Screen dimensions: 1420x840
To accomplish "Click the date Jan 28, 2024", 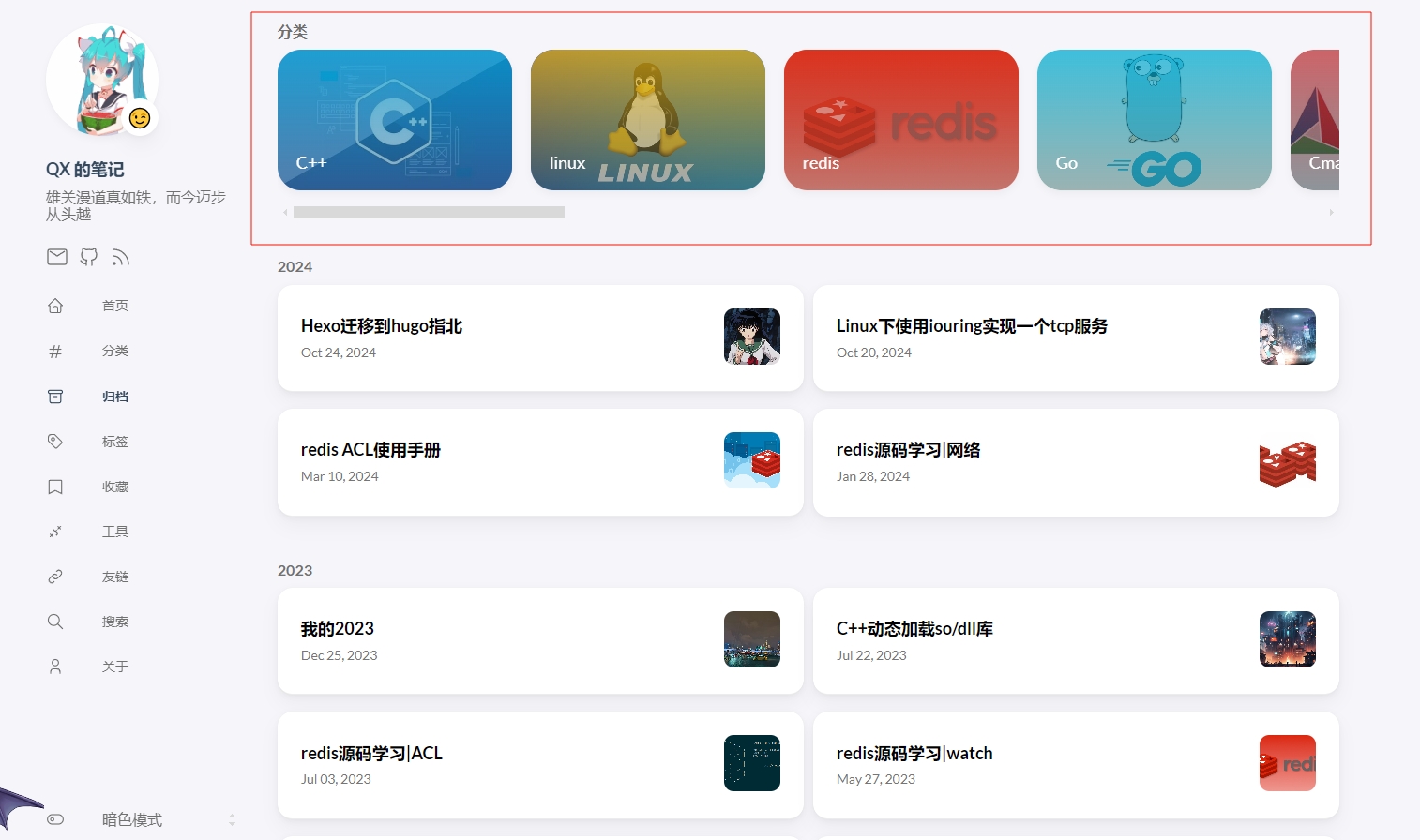I will tap(873, 476).
